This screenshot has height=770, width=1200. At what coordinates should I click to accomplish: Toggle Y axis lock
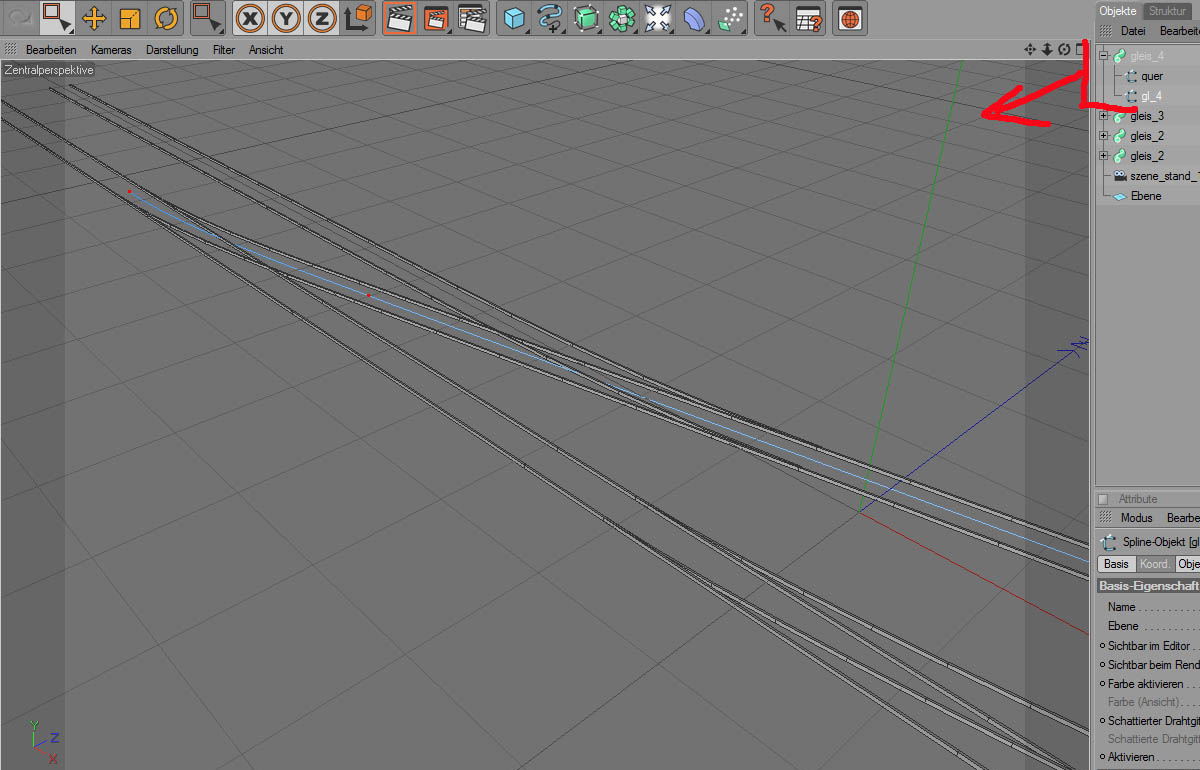pos(286,18)
